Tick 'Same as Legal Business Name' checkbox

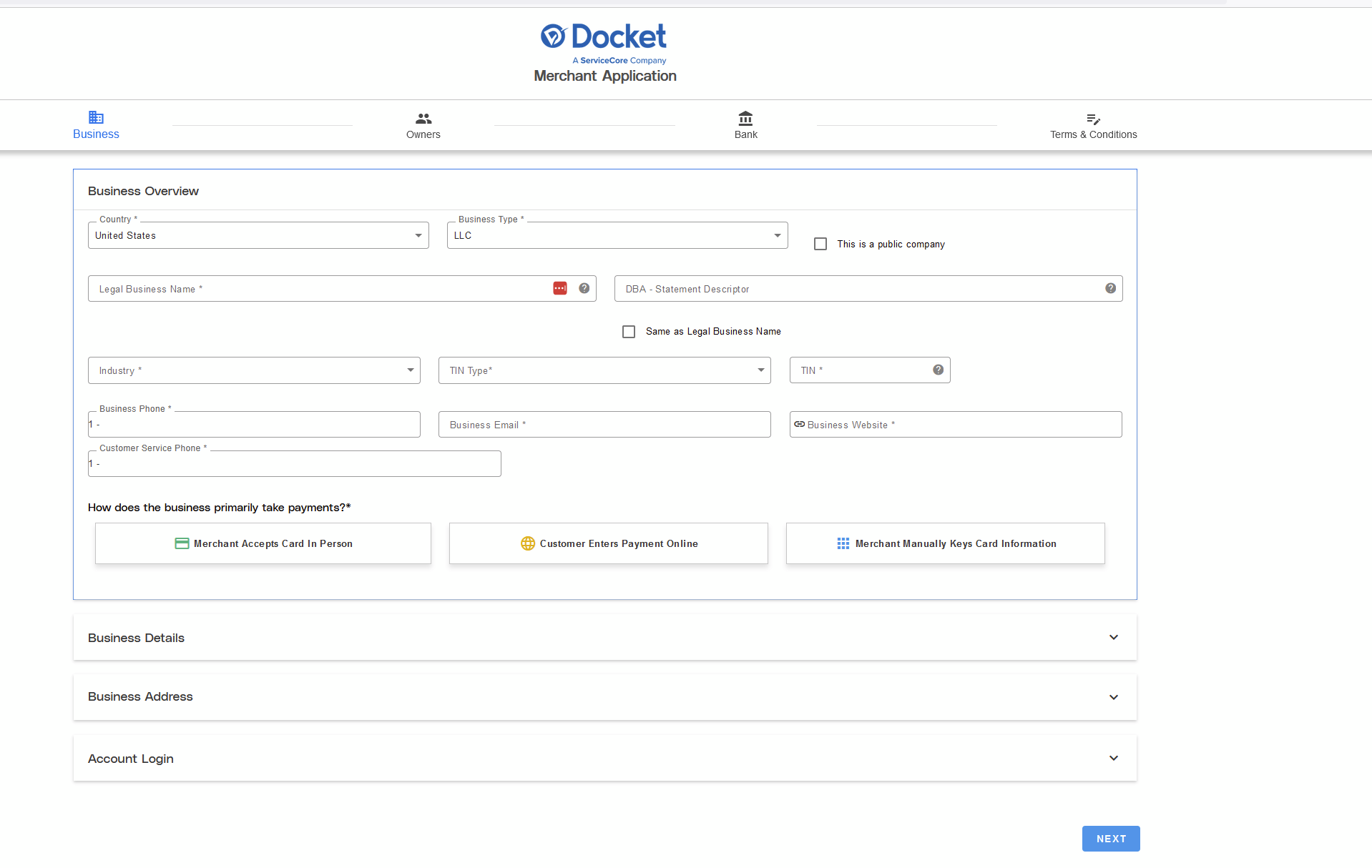pos(629,332)
